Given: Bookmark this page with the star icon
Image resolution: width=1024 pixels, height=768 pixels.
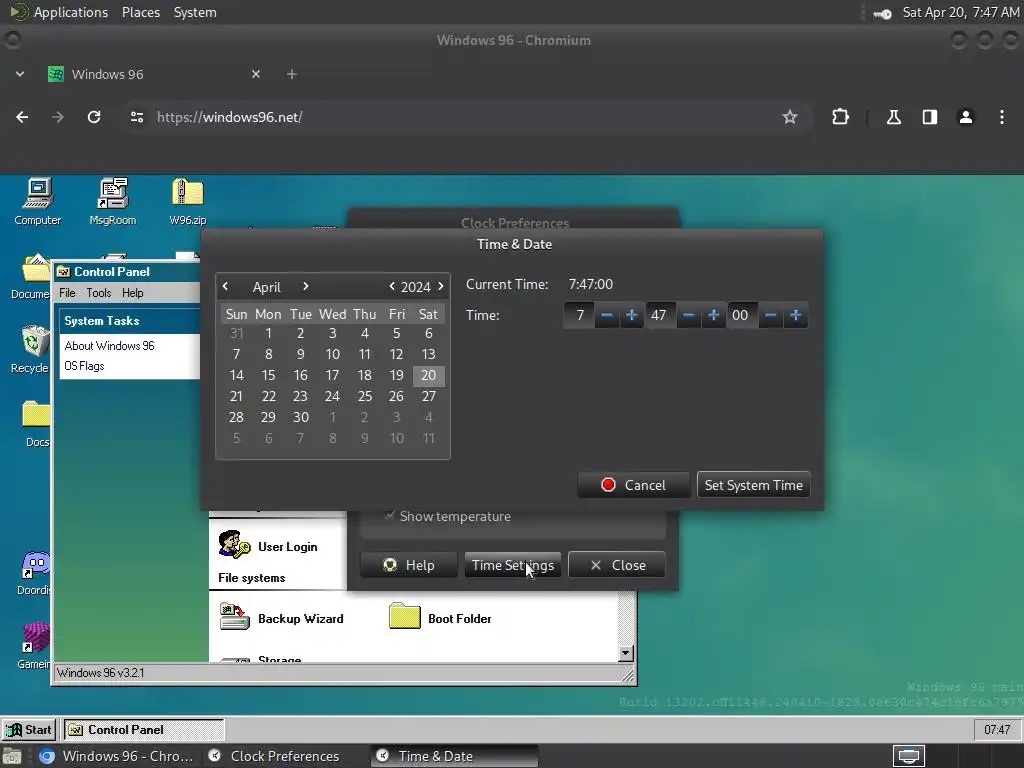Looking at the screenshot, I should [790, 117].
